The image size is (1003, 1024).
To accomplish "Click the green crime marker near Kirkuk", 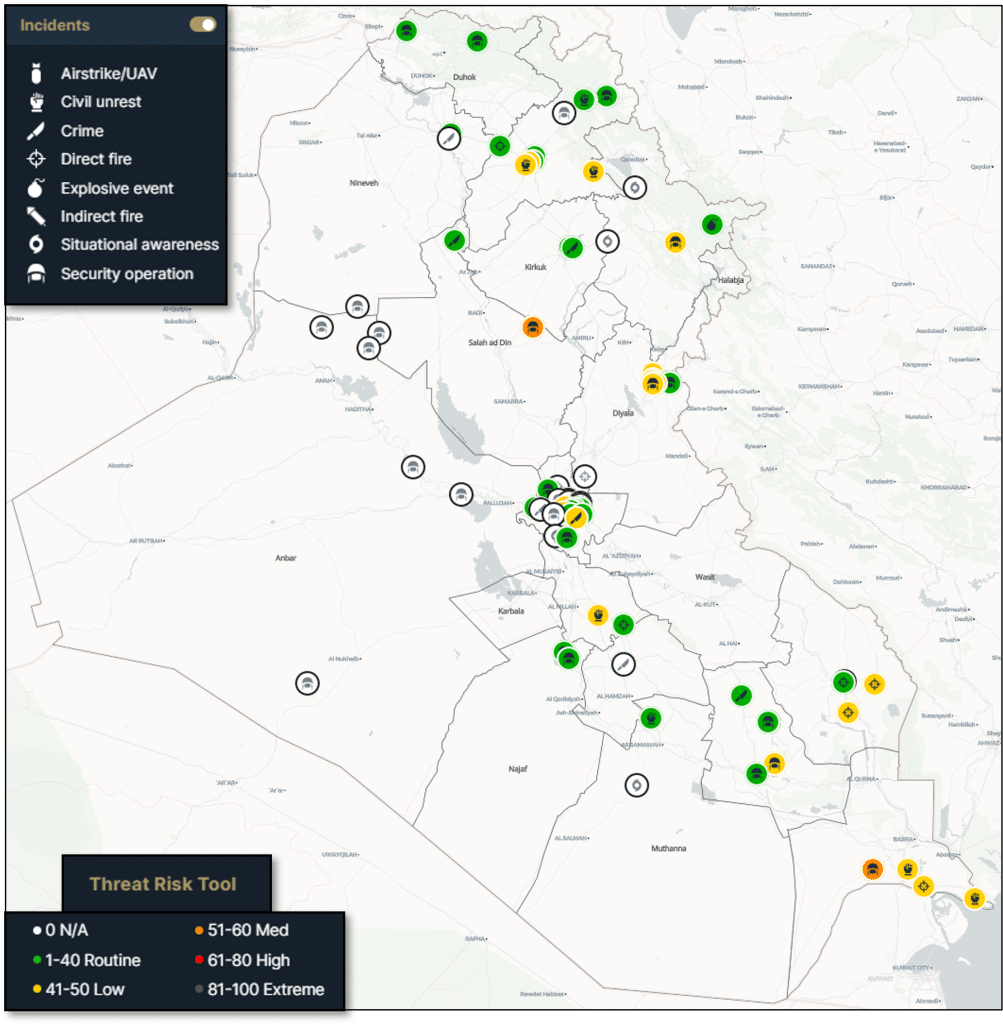I will pos(571,246).
